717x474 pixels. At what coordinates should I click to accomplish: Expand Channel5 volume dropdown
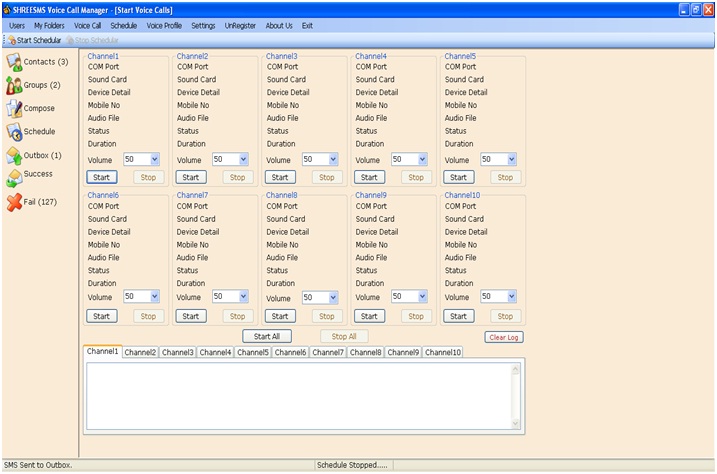point(511,159)
